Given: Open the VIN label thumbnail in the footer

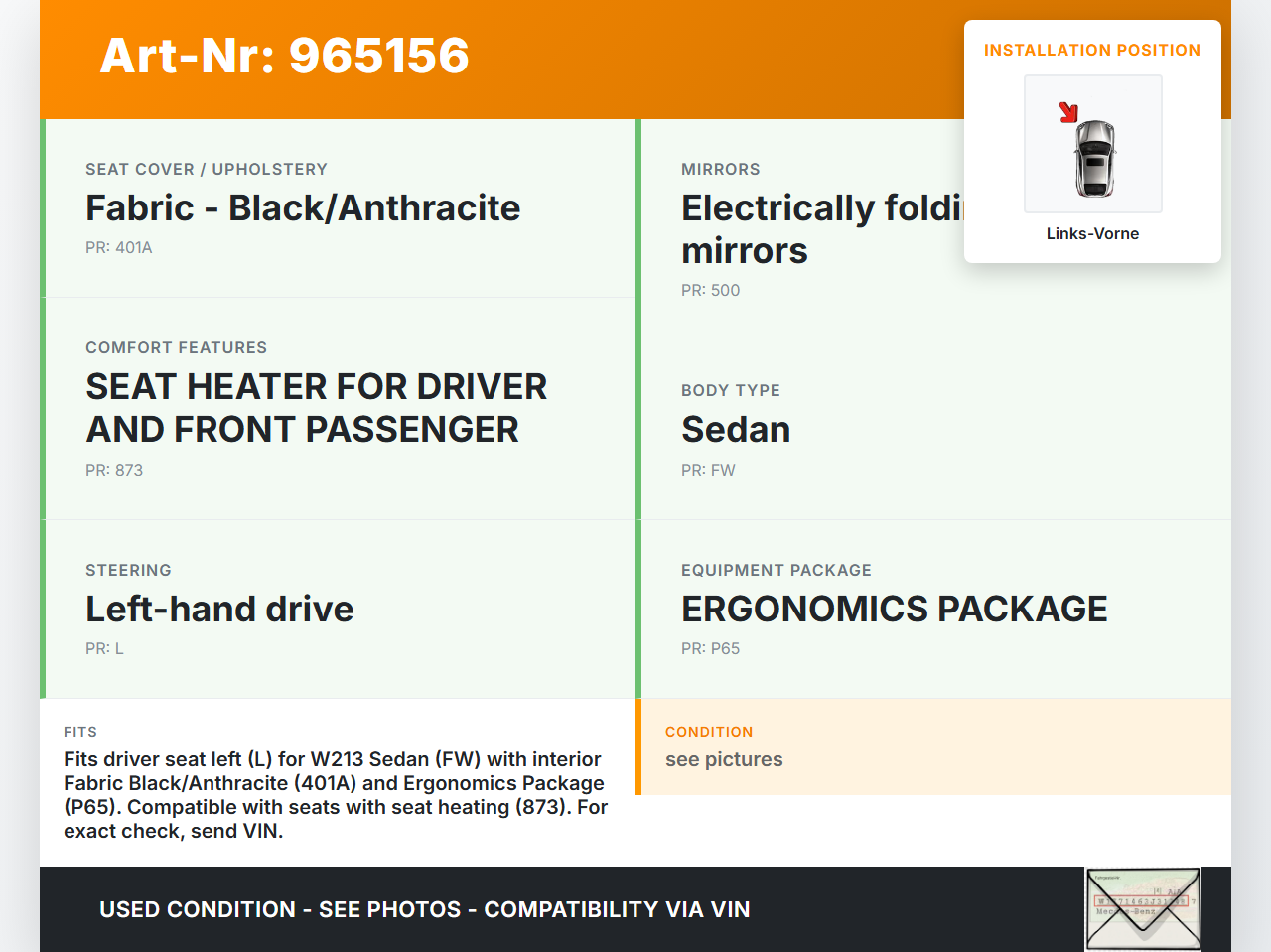Looking at the screenshot, I should tap(1143, 908).
